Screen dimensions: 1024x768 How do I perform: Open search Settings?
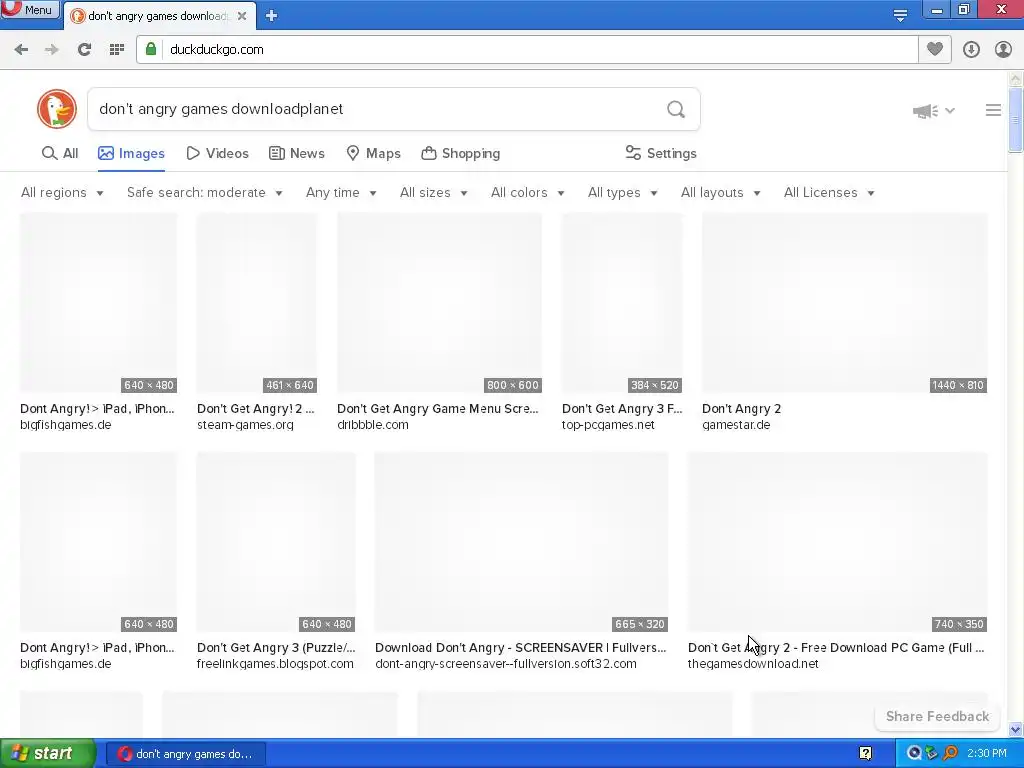[661, 153]
